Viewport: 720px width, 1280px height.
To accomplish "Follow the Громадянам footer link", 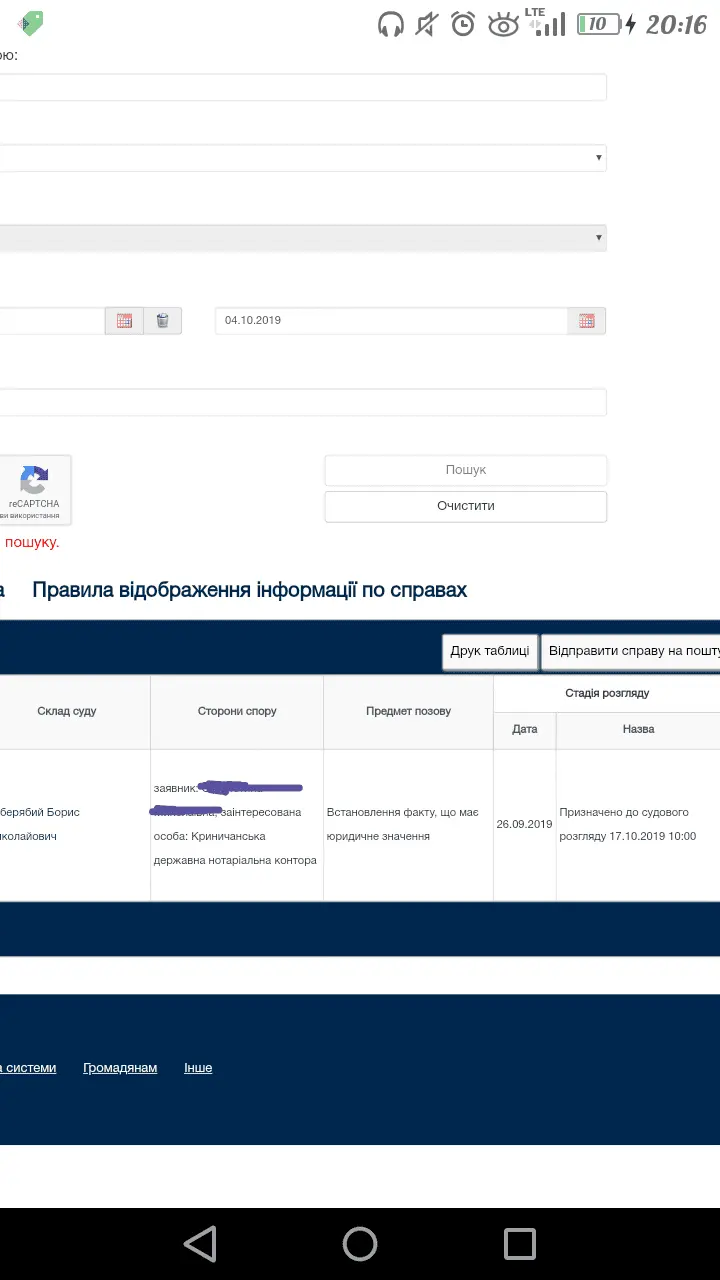I will (x=120, y=1068).
